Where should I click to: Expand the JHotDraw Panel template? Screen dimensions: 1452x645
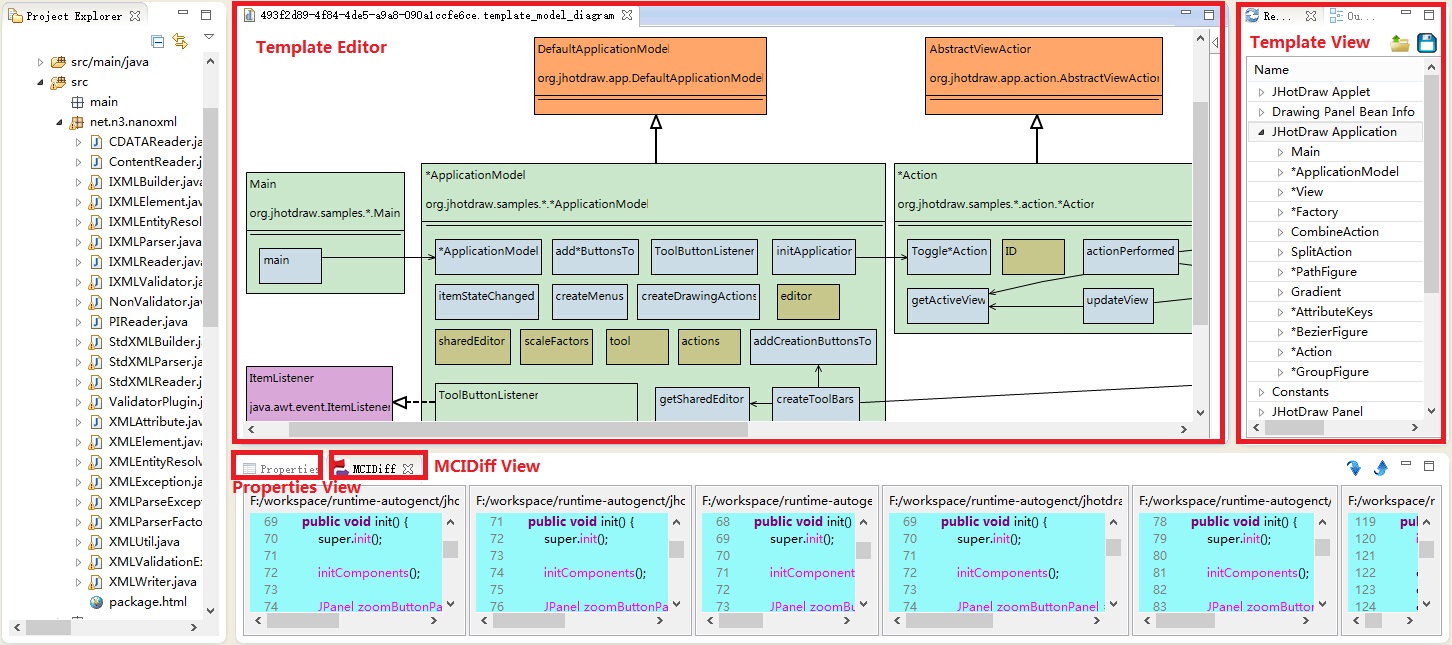(x=1261, y=412)
